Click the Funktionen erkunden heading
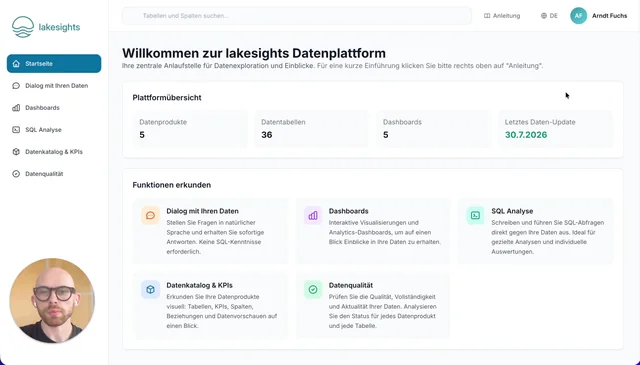 click(172, 185)
